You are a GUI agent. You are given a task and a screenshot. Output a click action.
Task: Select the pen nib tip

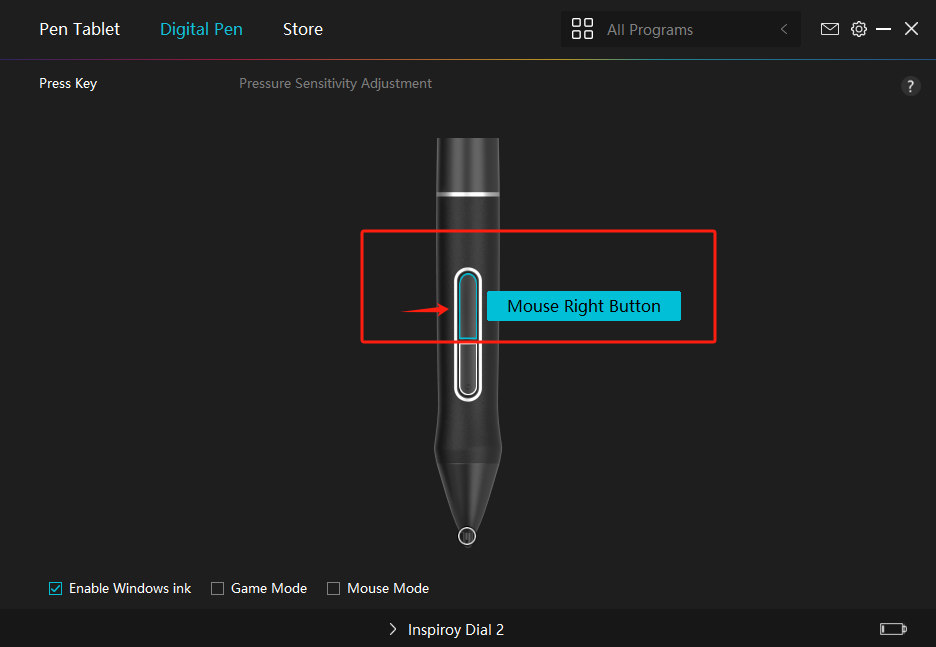(x=467, y=536)
